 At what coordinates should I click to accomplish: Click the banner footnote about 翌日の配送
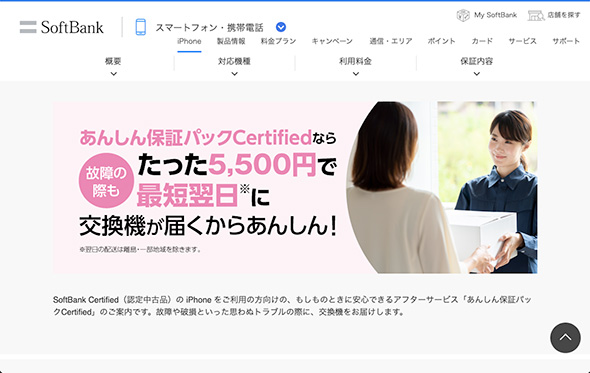point(140,249)
